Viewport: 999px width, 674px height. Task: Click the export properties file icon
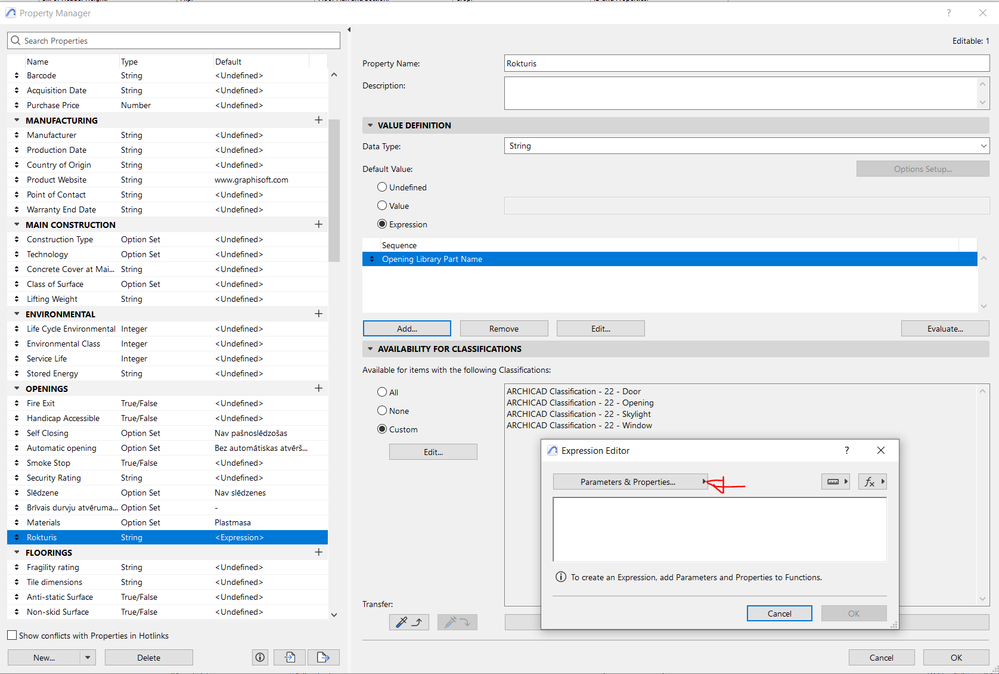pyautogui.click(x=323, y=657)
